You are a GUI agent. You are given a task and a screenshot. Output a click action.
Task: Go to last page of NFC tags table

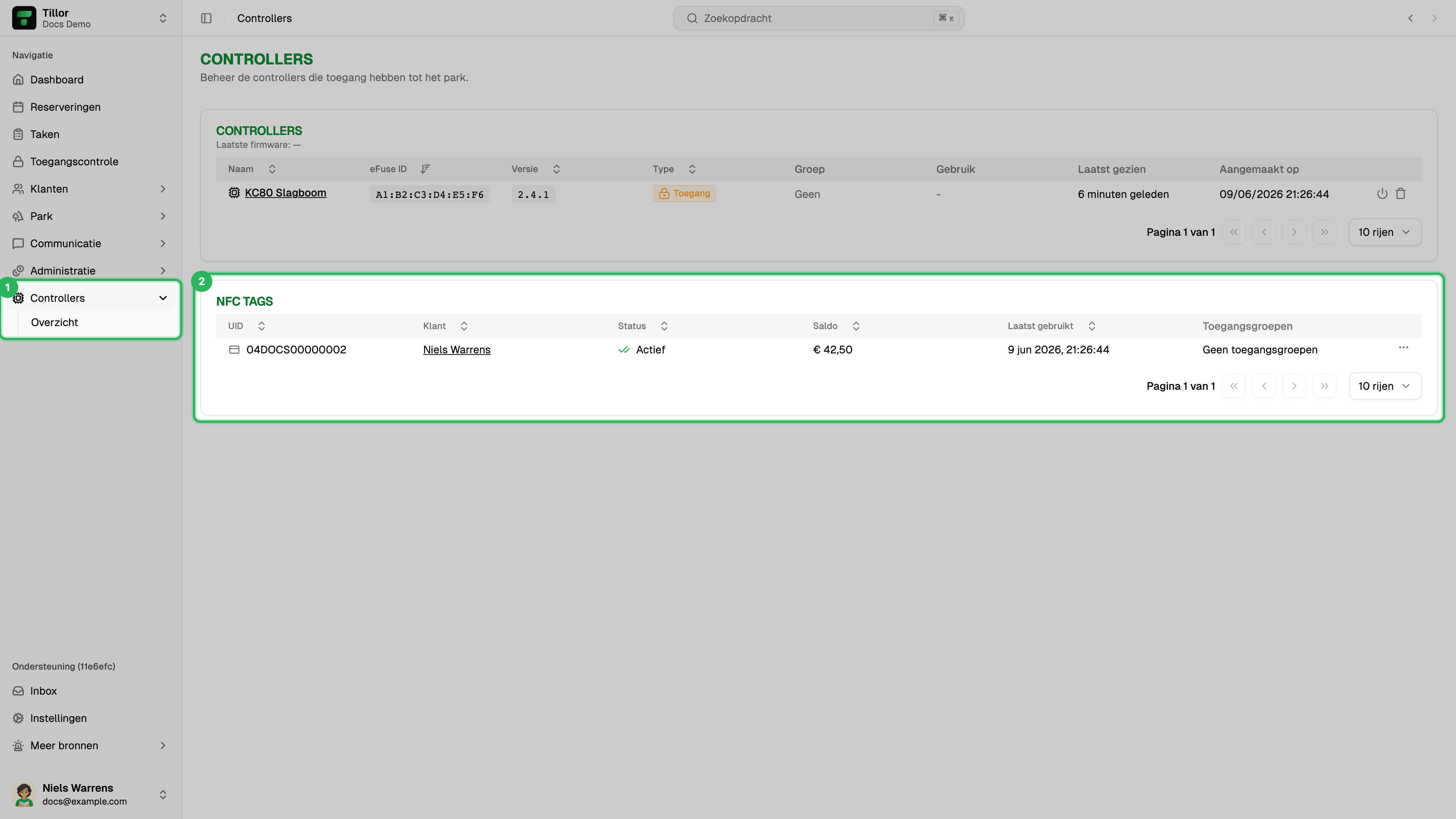[1325, 386]
